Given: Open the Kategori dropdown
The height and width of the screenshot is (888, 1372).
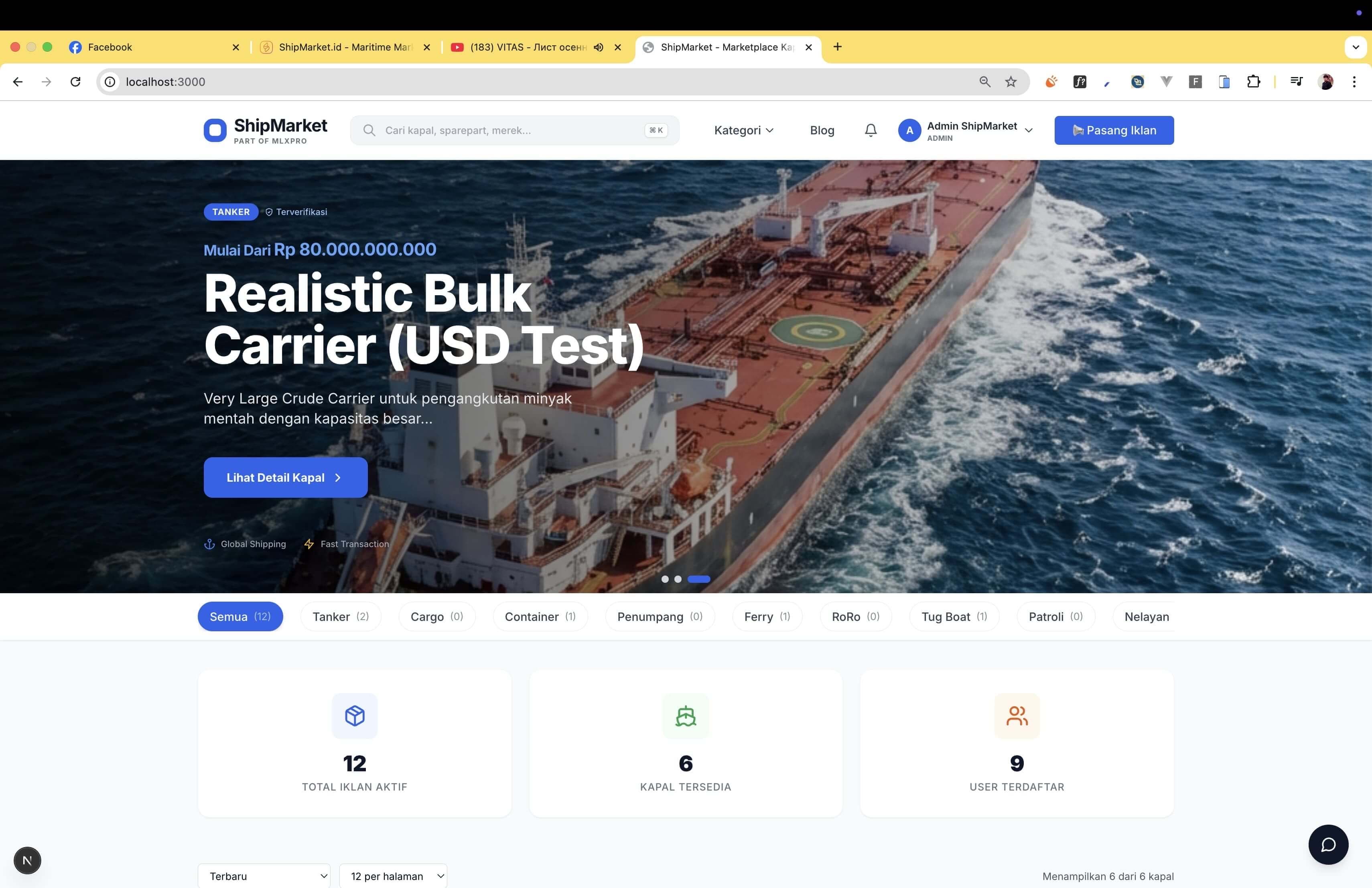Looking at the screenshot, I should 744,130.
